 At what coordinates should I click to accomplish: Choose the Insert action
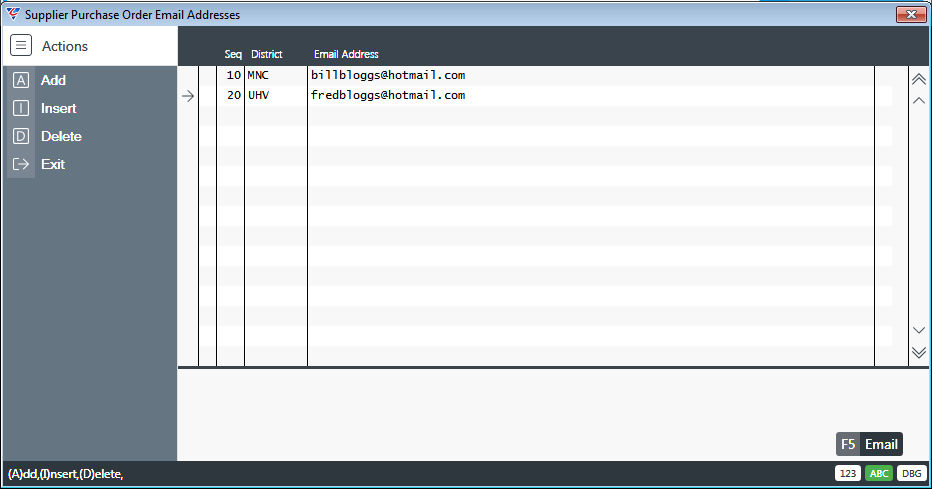58,108
